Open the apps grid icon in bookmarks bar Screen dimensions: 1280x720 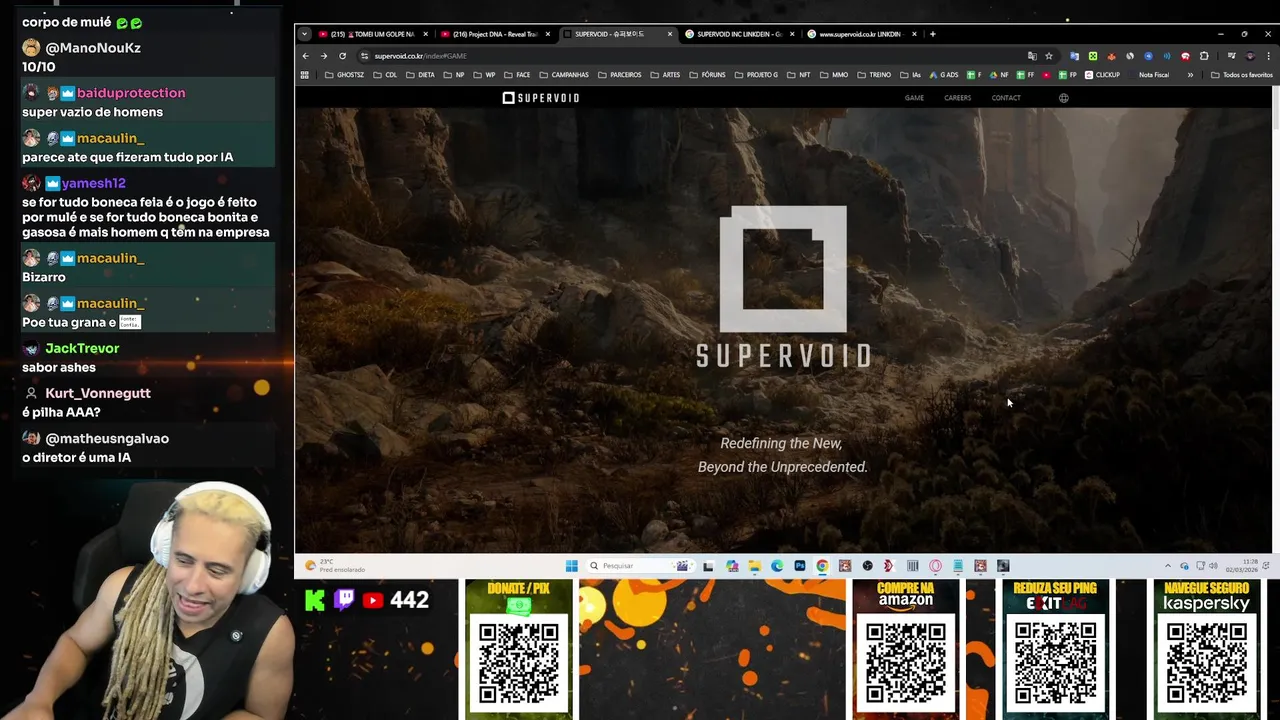pos(306,75)
